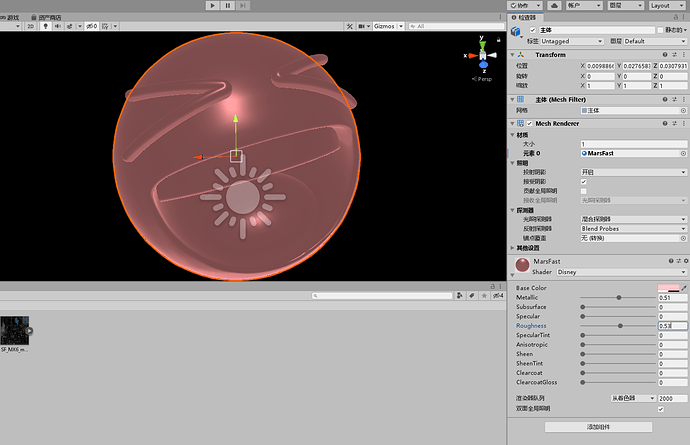Open the Default layer dropdown
The image size is (690, 445).
tap(655, 41)
